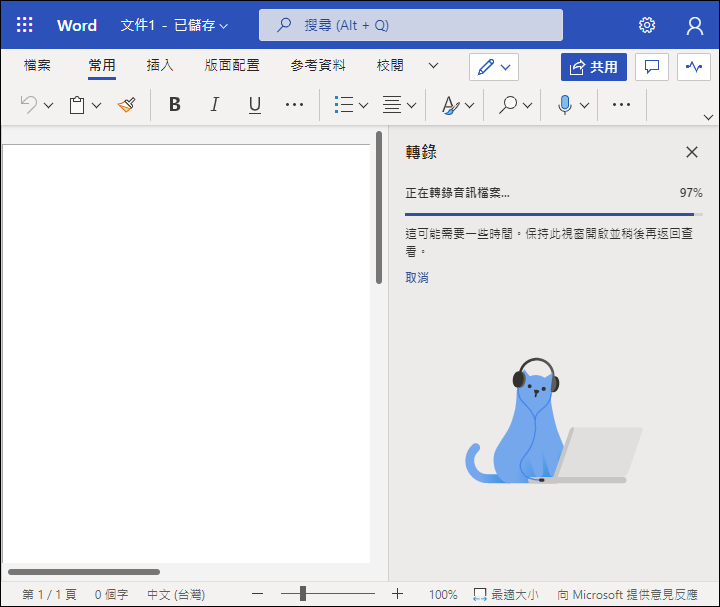The height and width of the screenshot is (607, 720).
Task: Expand Undo options dropdown arrow
Action: [48, 106]
